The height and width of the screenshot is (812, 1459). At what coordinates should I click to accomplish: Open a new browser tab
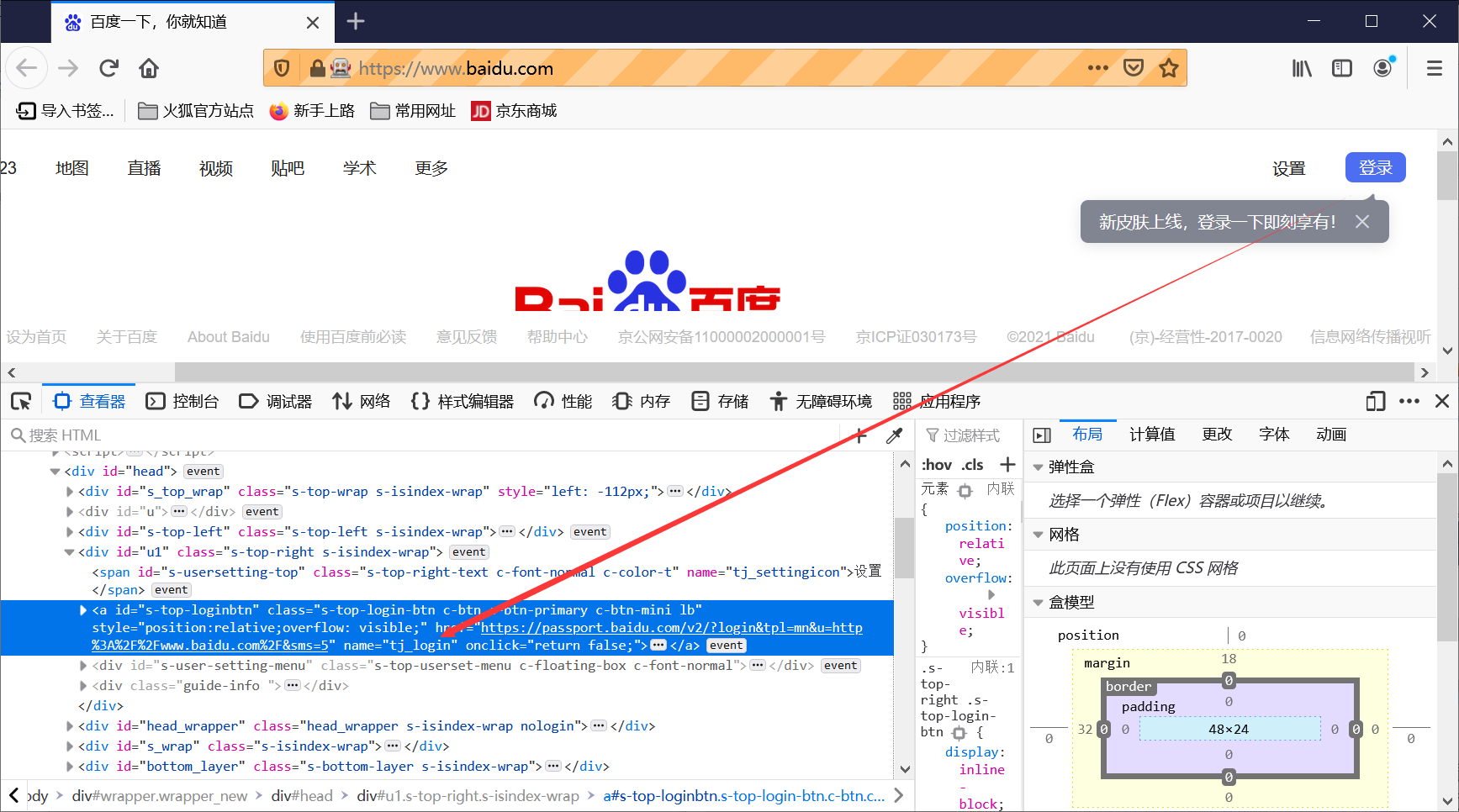356,21
